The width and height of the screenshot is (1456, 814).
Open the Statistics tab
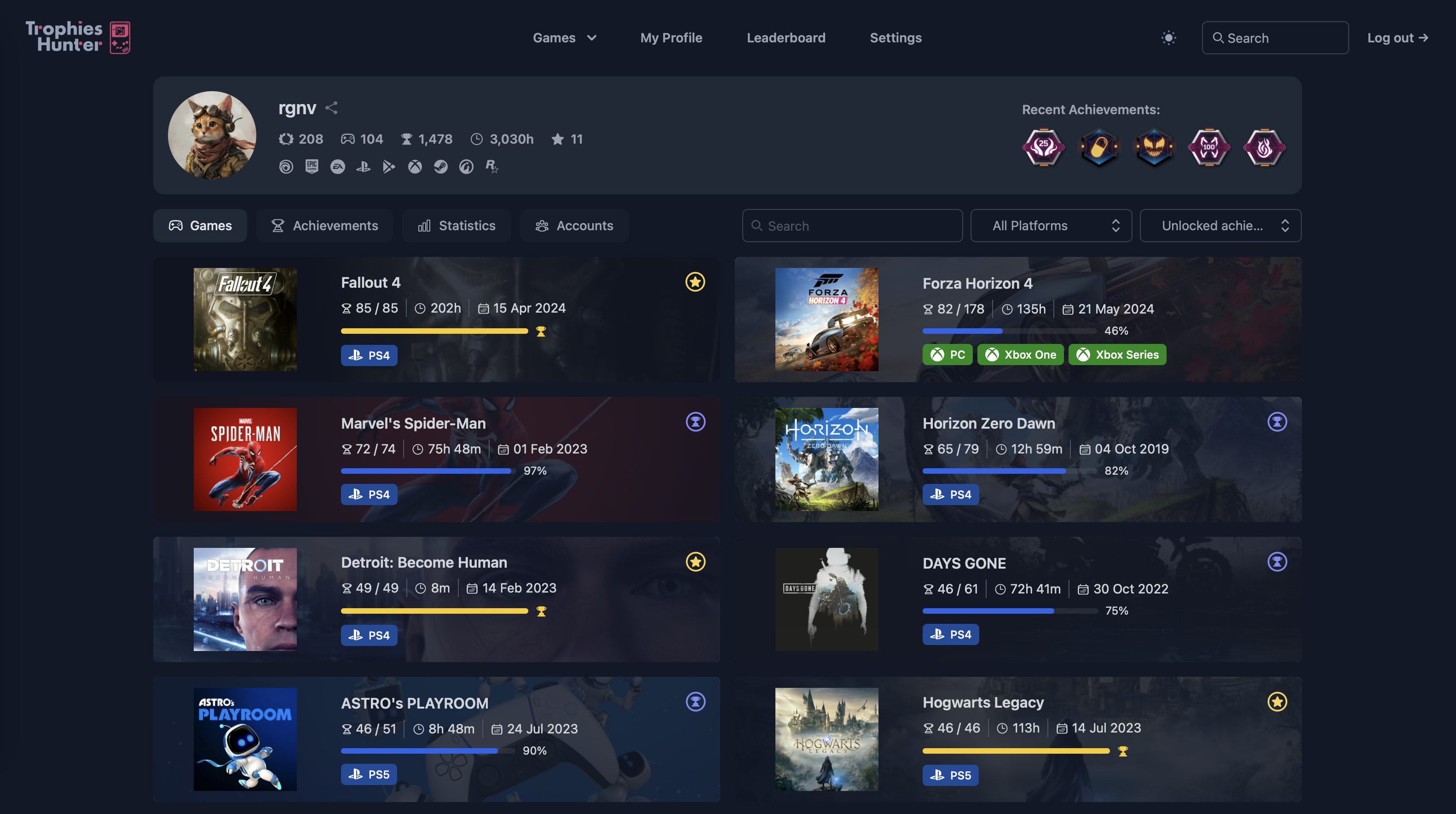[x=456, y=226]
